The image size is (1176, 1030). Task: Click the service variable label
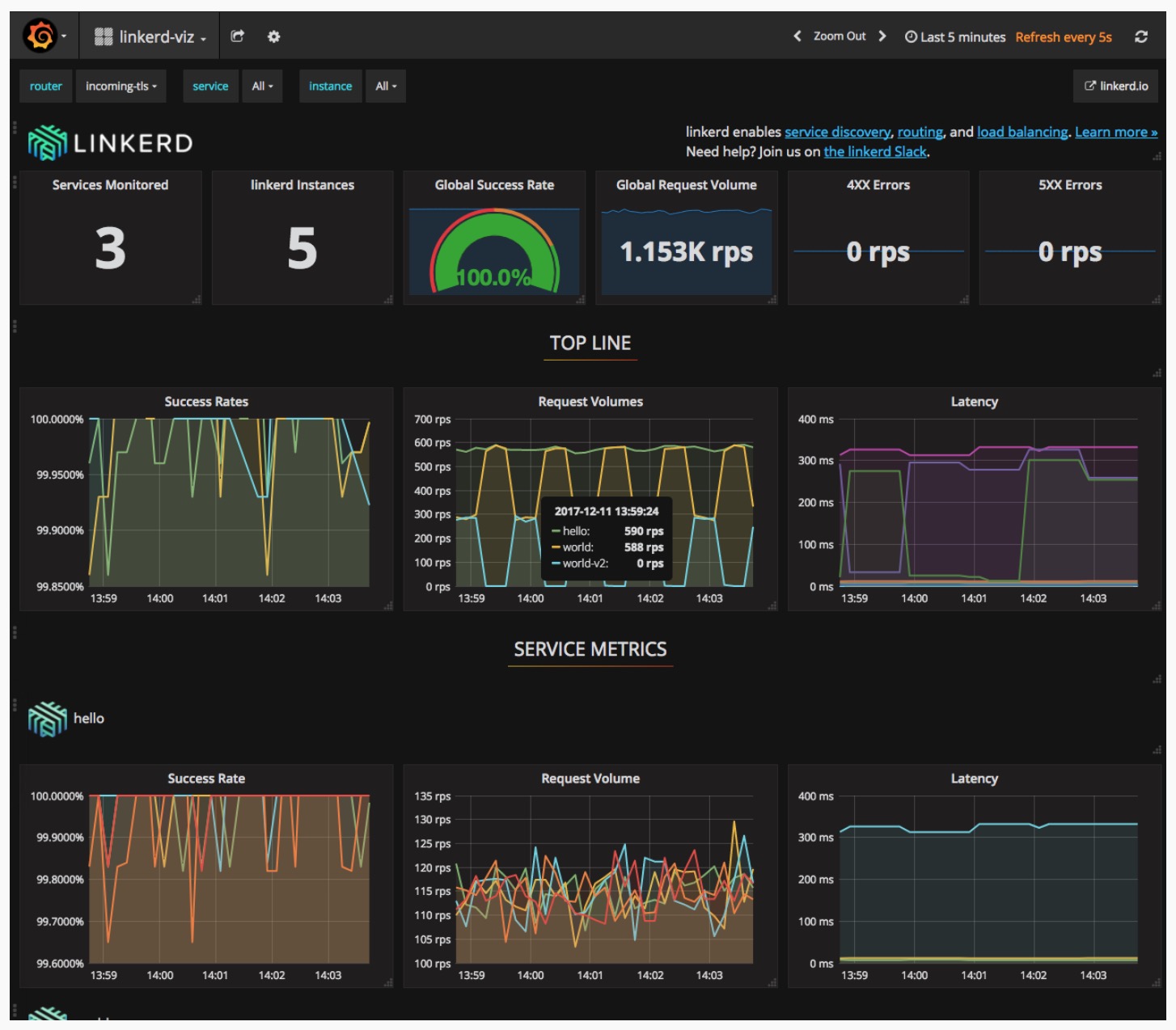pos(210,87)
